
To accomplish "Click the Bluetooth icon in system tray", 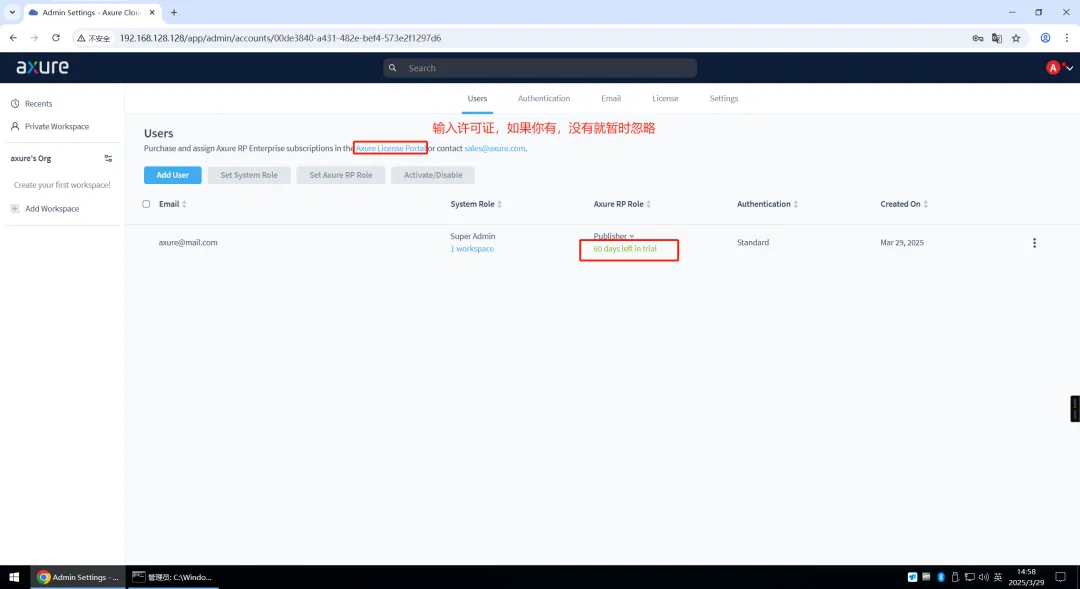I will point(941,577).
